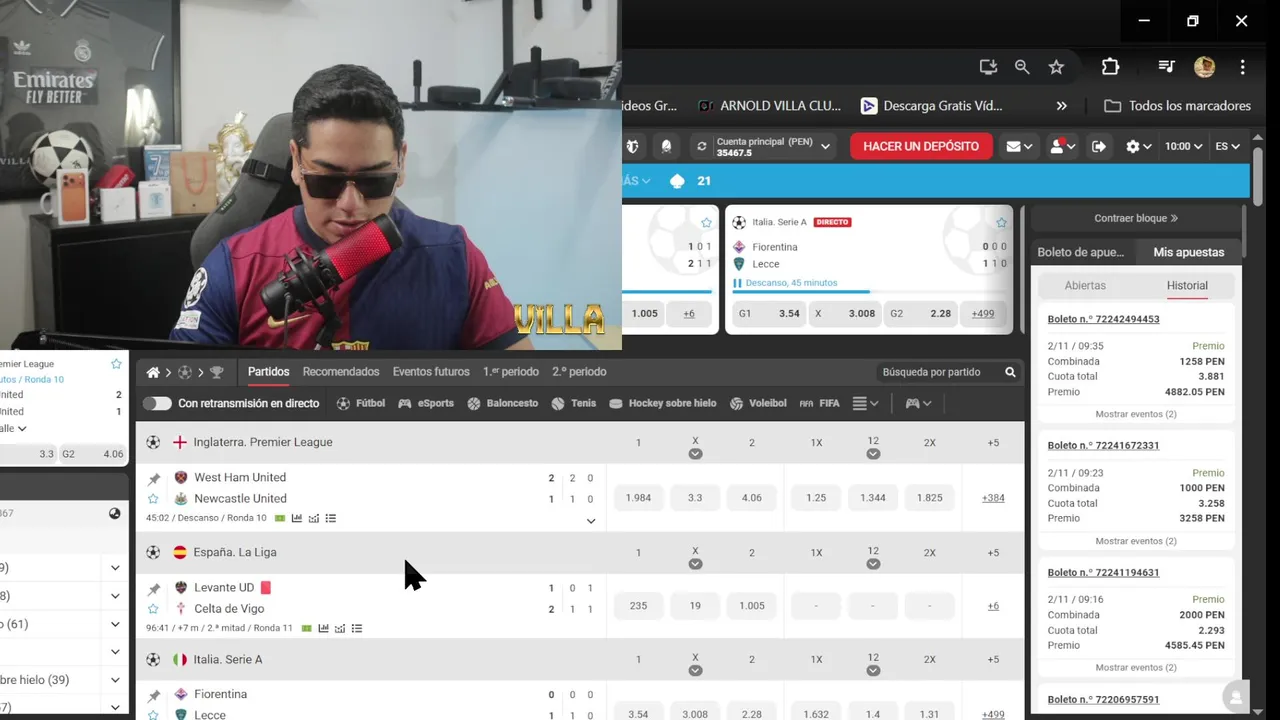This screenshot has height=720, width=1280.
Task: Expand the 12 column chevron in La Liga header
Action: pos(873,564)
